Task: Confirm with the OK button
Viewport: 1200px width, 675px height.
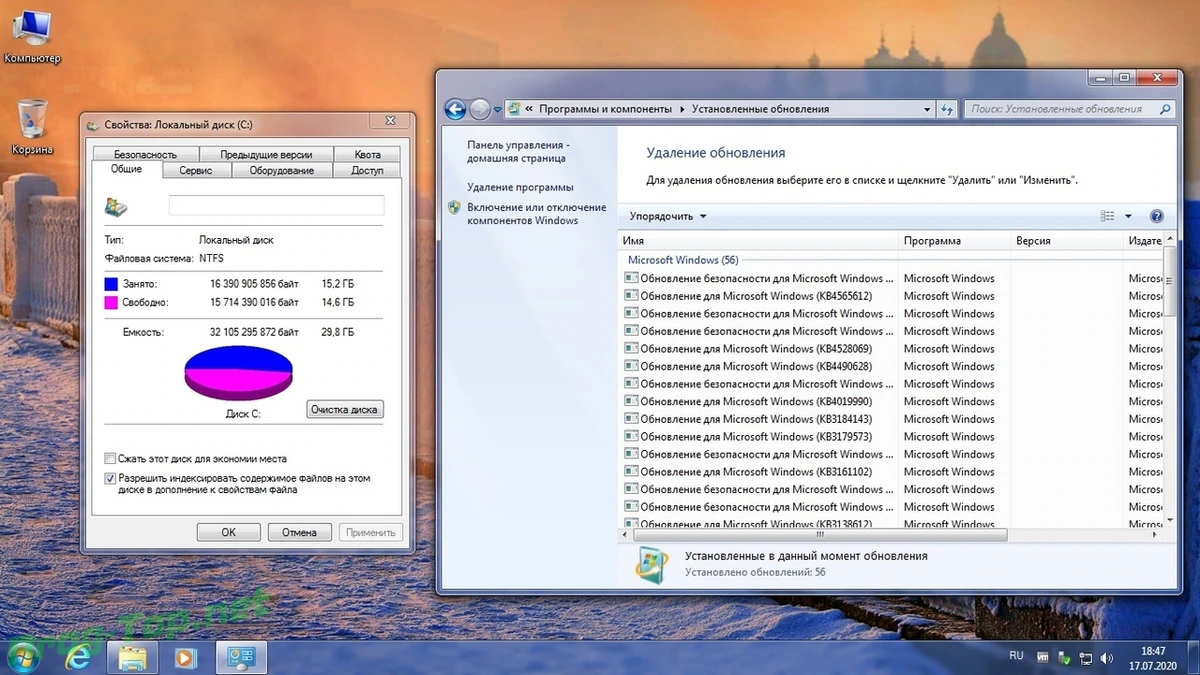Action: (228, 532)
